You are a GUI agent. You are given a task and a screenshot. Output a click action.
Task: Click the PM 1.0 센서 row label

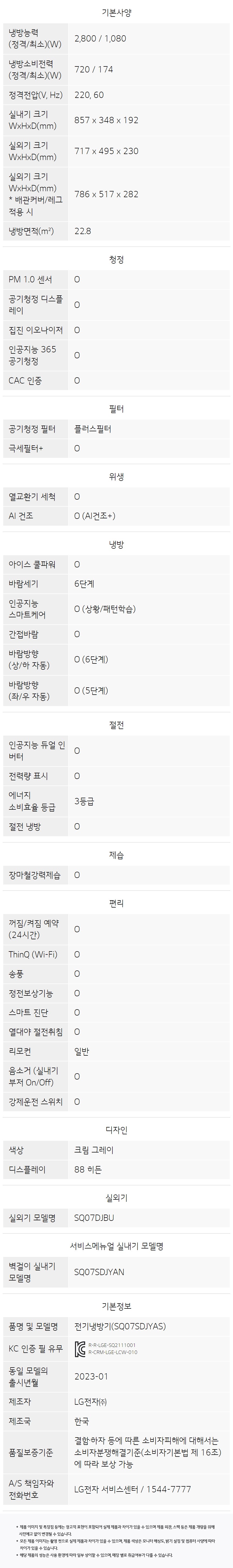click(30, 279)
